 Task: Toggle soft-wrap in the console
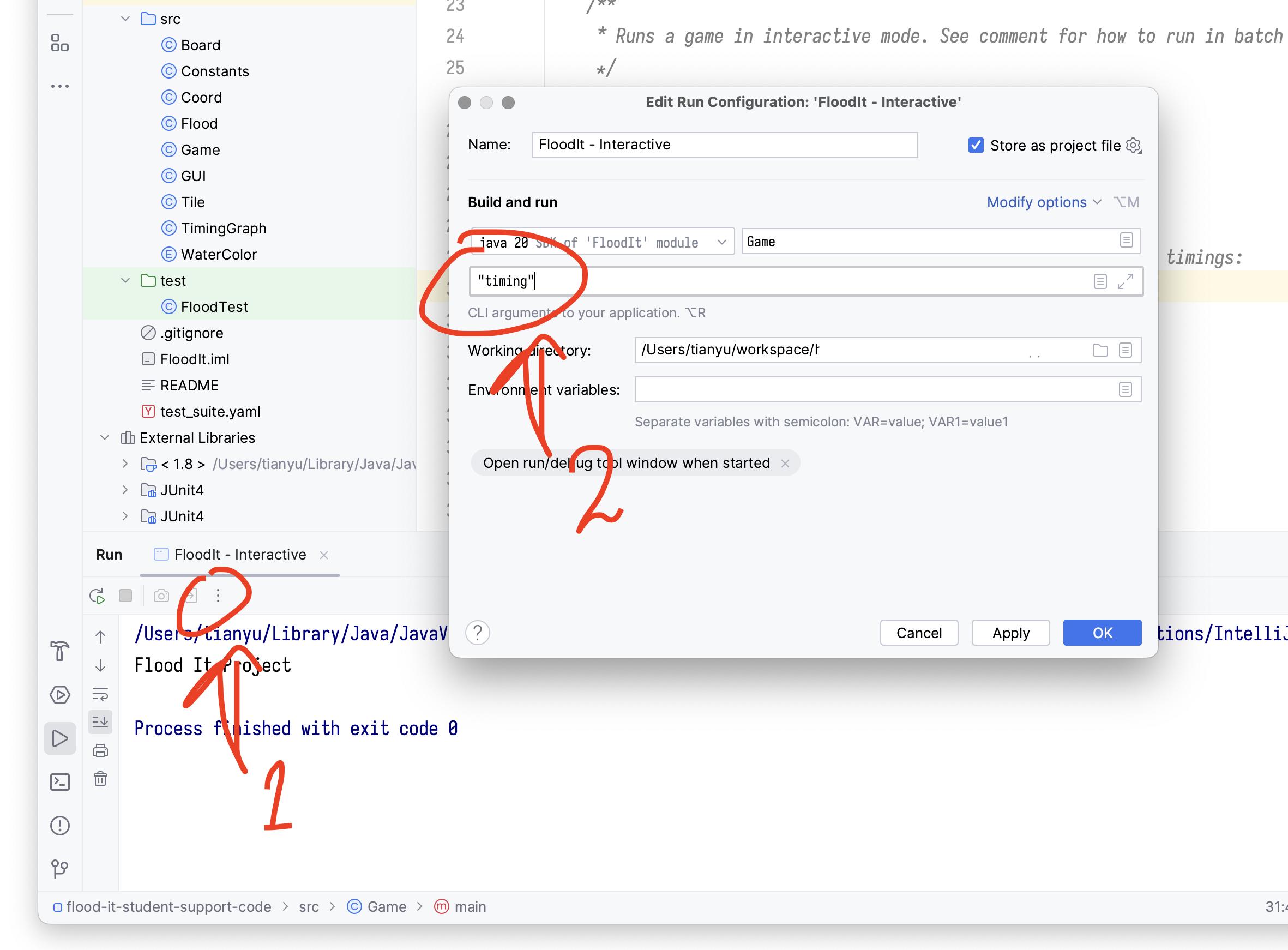pyautogui.click(x=101, y=694)
